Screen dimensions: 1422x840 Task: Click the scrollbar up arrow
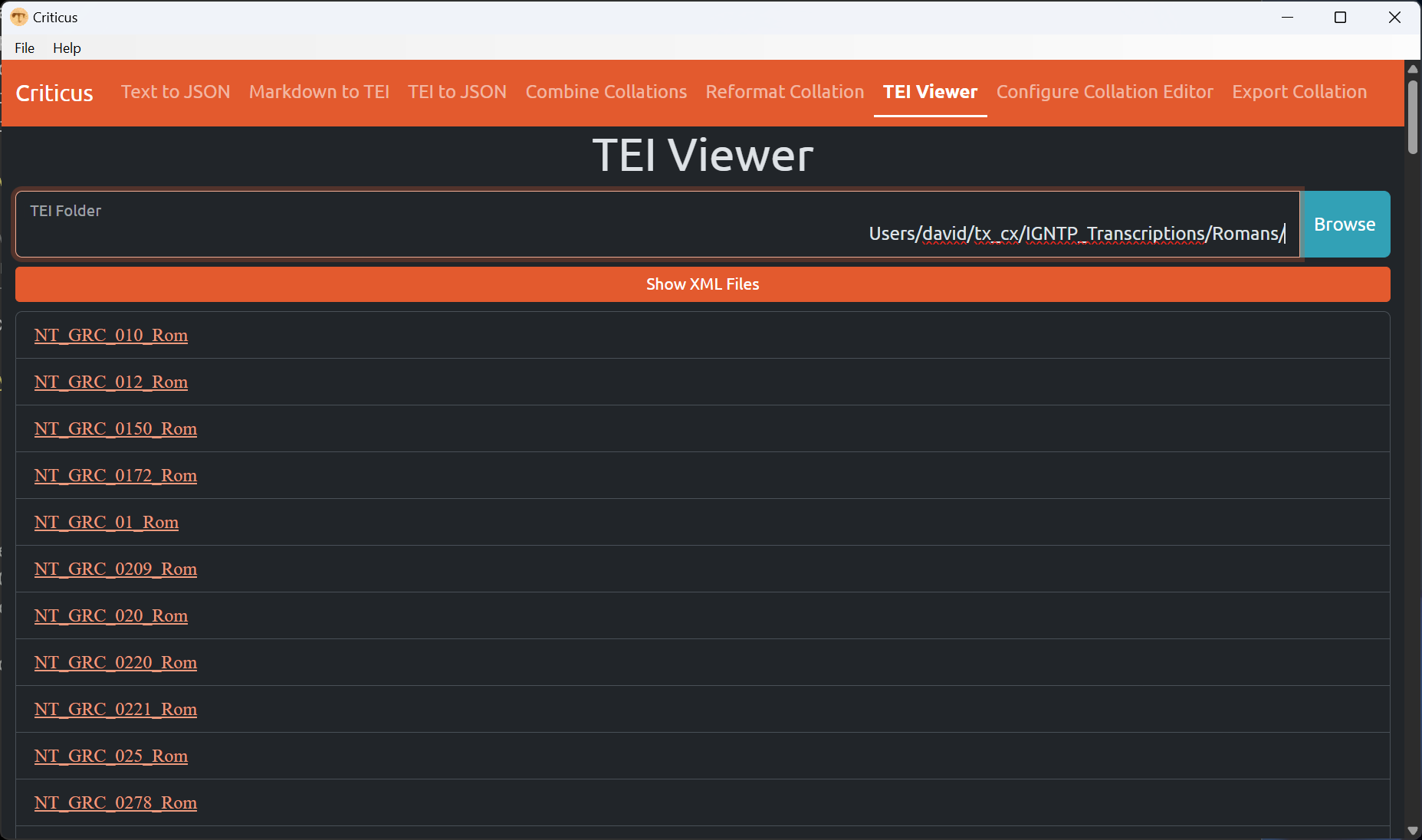[x=1413, y=69]
